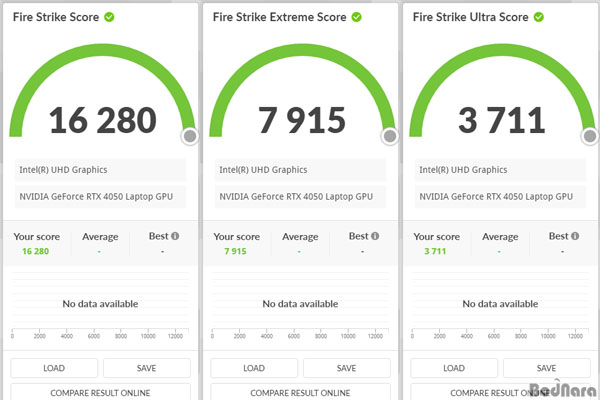The height and width of the screenshot is (400, 600).
Task: Load a result in the Fire Strike Ultra panel
Action: click(x=454, y=368)
